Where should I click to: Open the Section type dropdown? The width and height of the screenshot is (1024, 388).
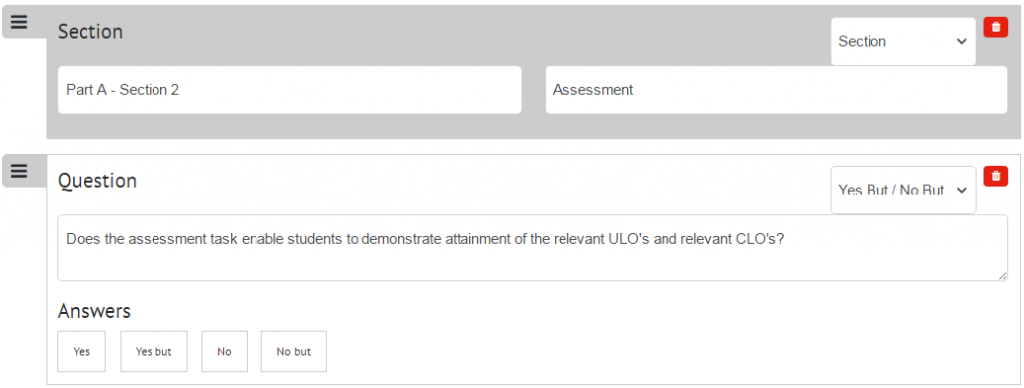coord(903,41)
